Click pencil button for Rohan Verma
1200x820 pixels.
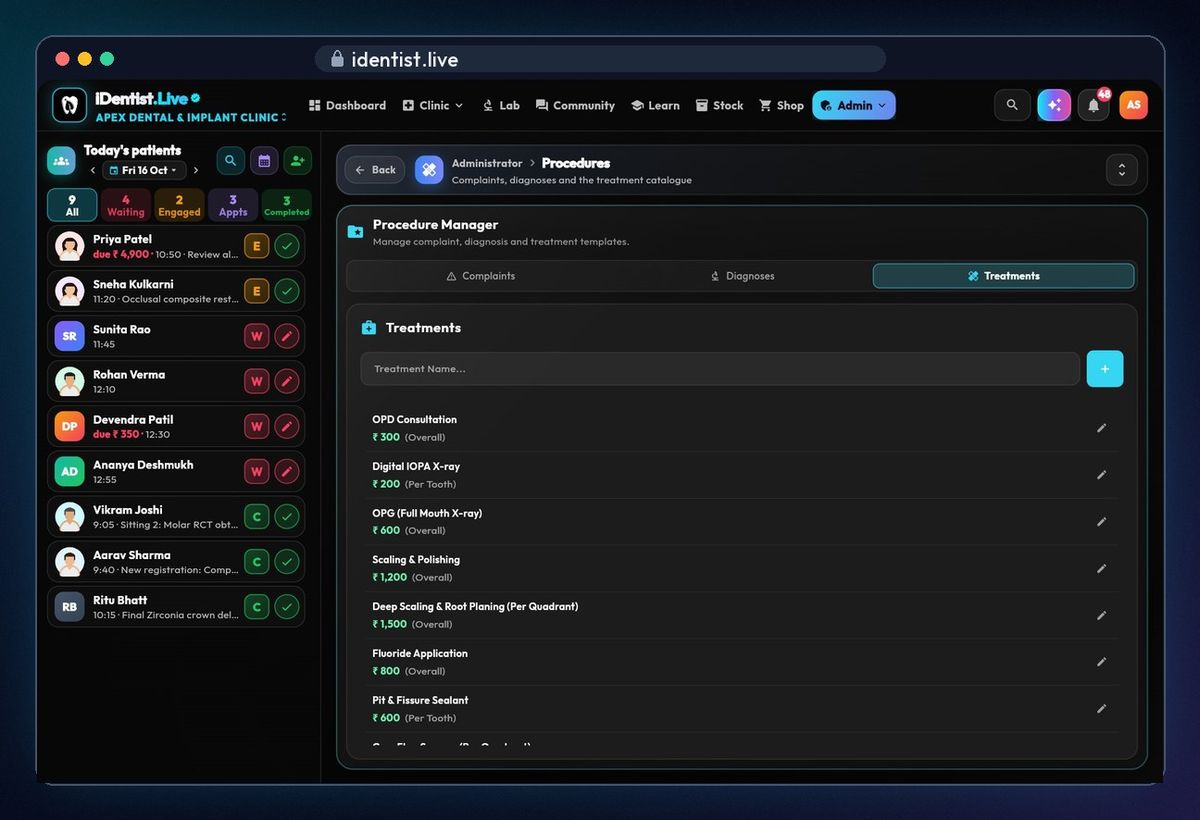tap(287, 381)
